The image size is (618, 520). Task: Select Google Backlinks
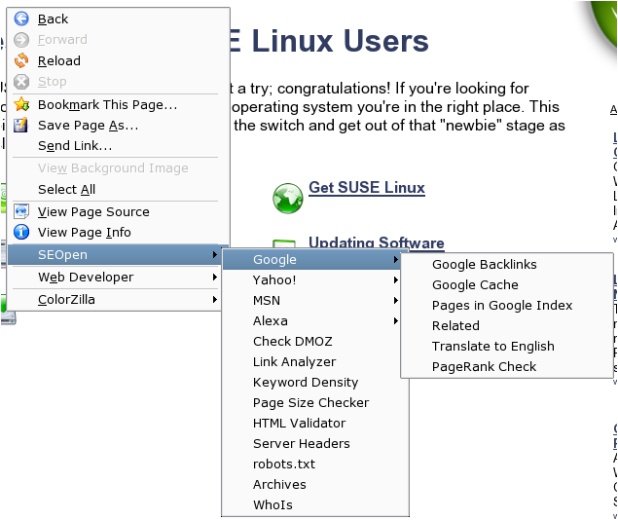point(484,265)
